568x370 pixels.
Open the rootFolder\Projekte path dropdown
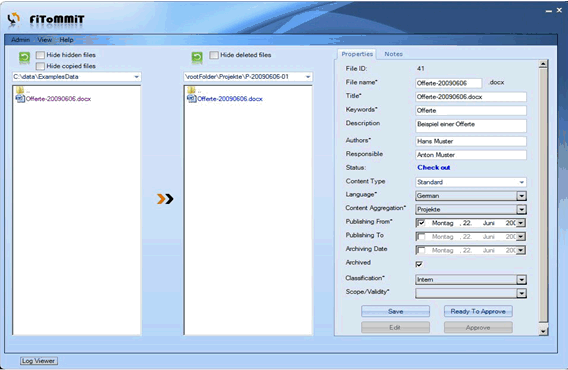click(308, 77)
